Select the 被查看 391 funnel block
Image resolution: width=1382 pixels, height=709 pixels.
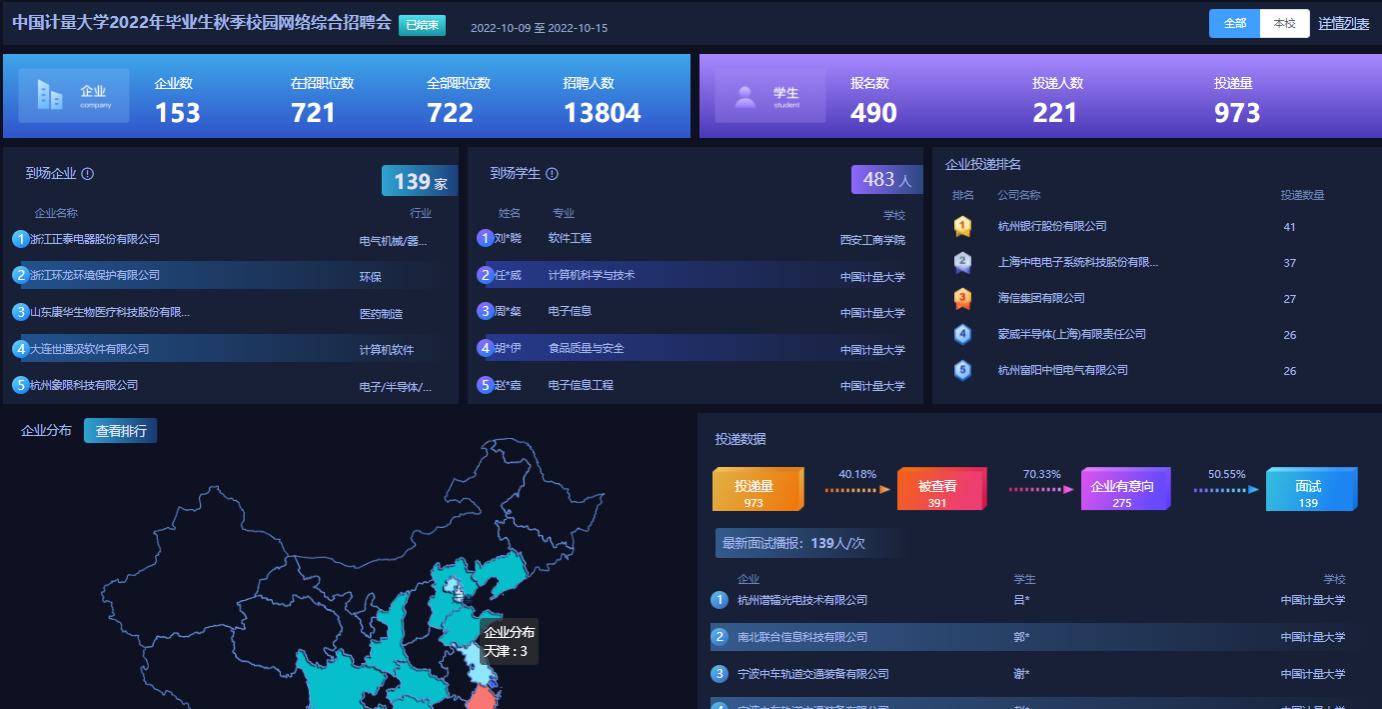coord(938,490)
